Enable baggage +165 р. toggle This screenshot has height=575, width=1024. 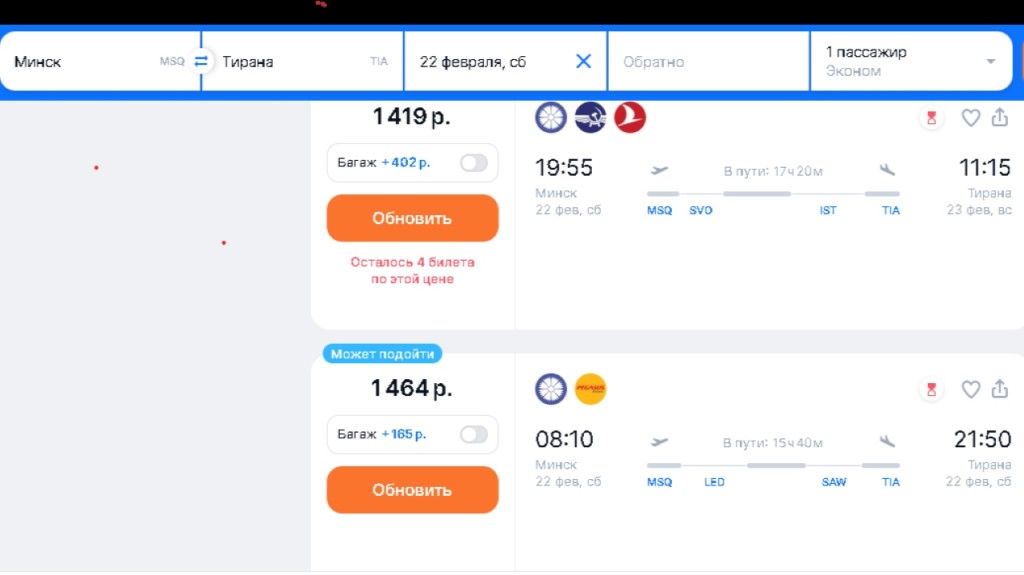pos(473,434)
